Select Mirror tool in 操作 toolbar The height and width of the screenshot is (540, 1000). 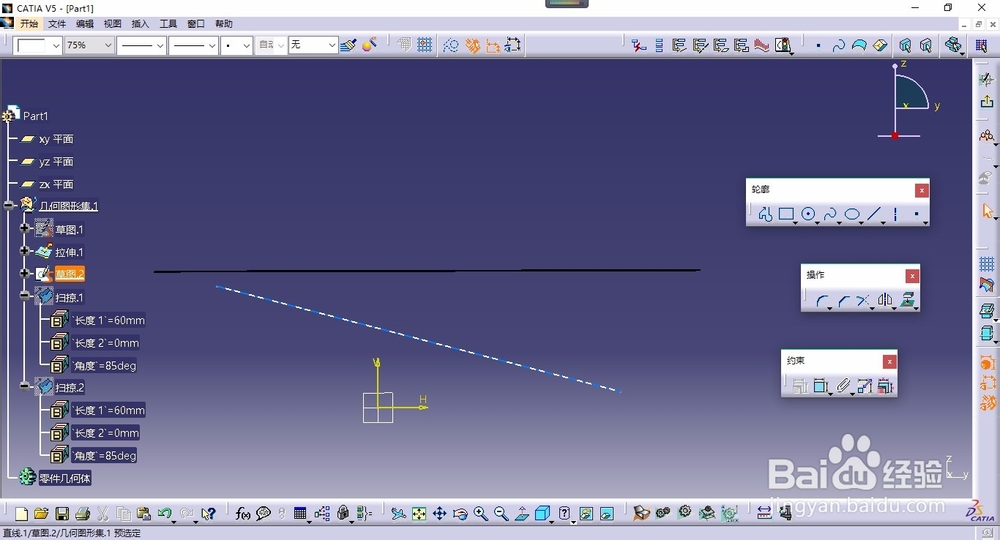click(x=885, y=300)
